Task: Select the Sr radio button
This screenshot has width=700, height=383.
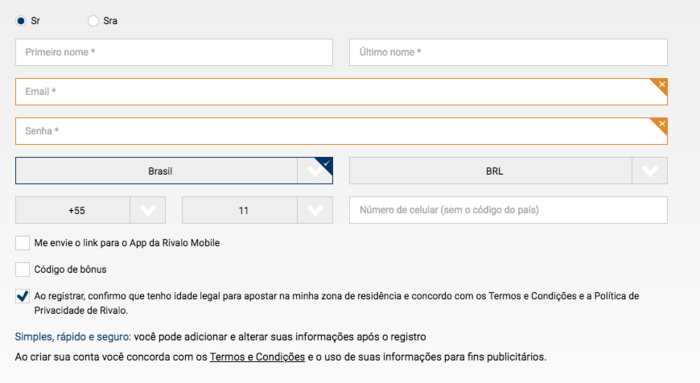Action: tap(21, 21)
